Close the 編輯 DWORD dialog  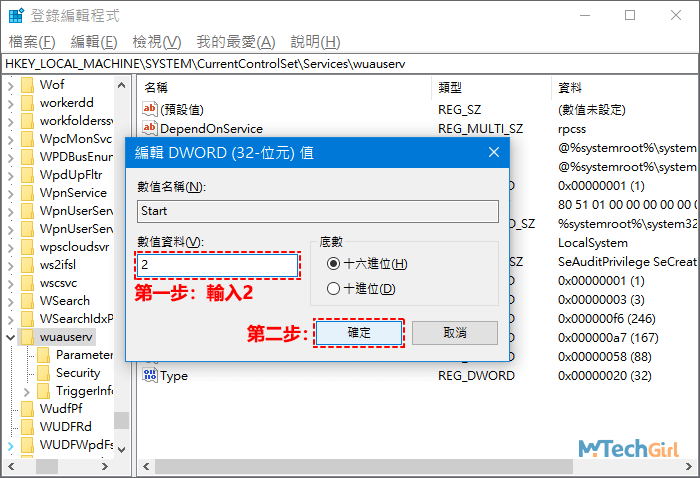tap(493, 152)
